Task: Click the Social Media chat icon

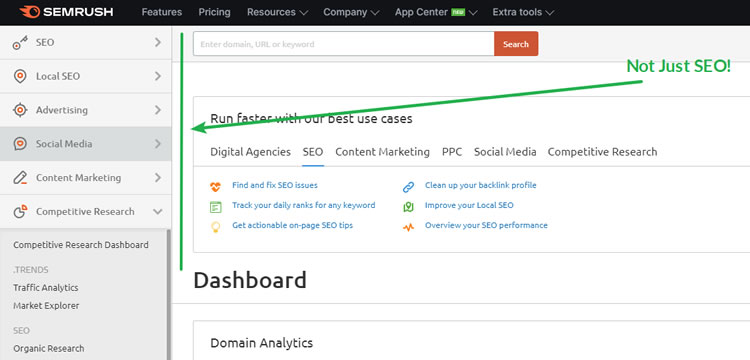Action: click(x=20, y=144)
